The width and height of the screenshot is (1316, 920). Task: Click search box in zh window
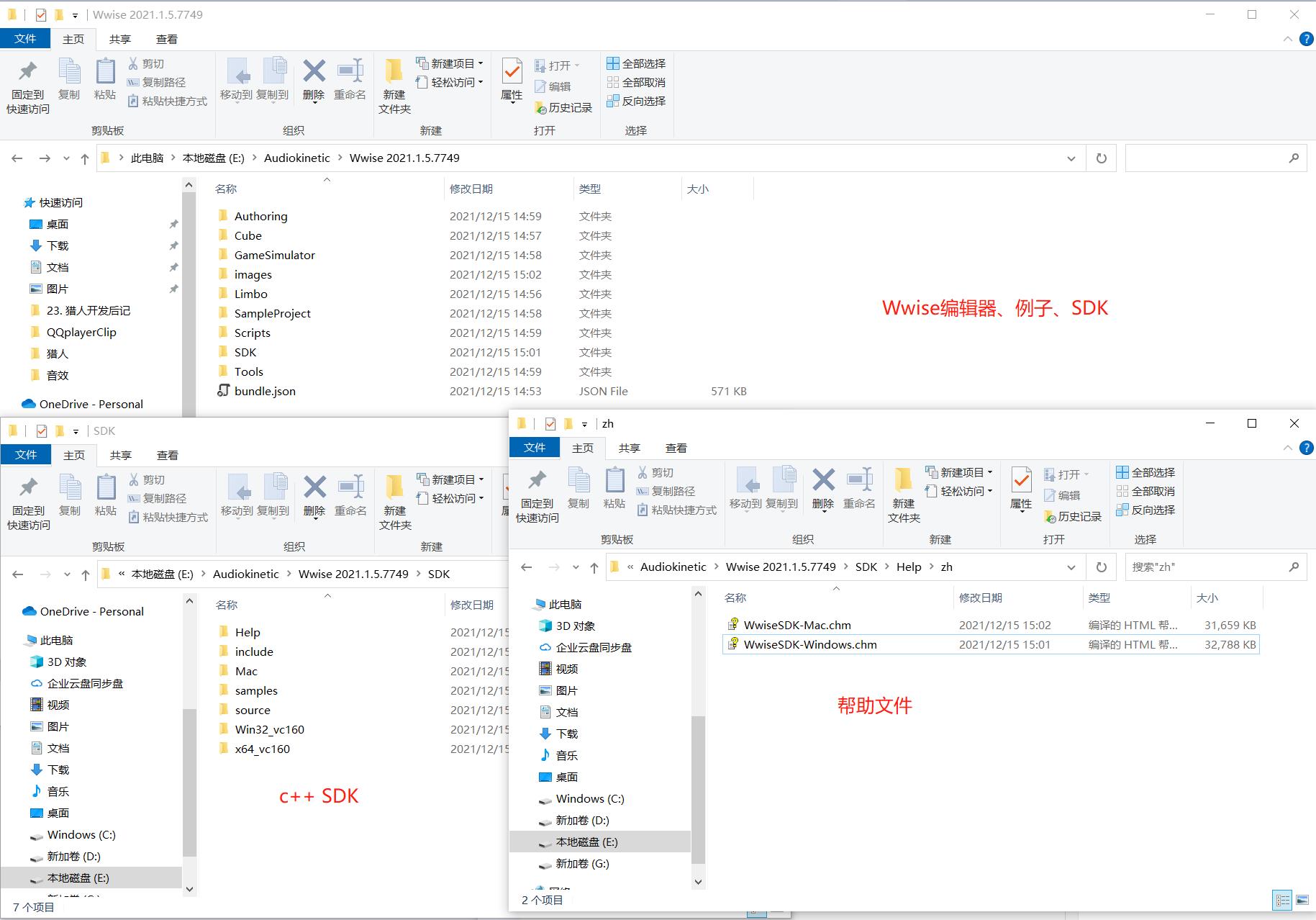pos(1216,567)
